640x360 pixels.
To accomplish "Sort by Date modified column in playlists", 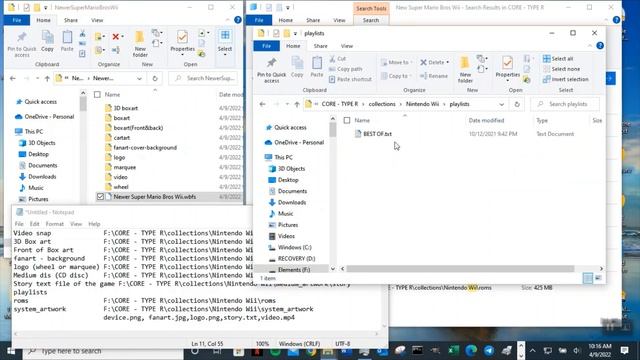I will pos(486,120).
